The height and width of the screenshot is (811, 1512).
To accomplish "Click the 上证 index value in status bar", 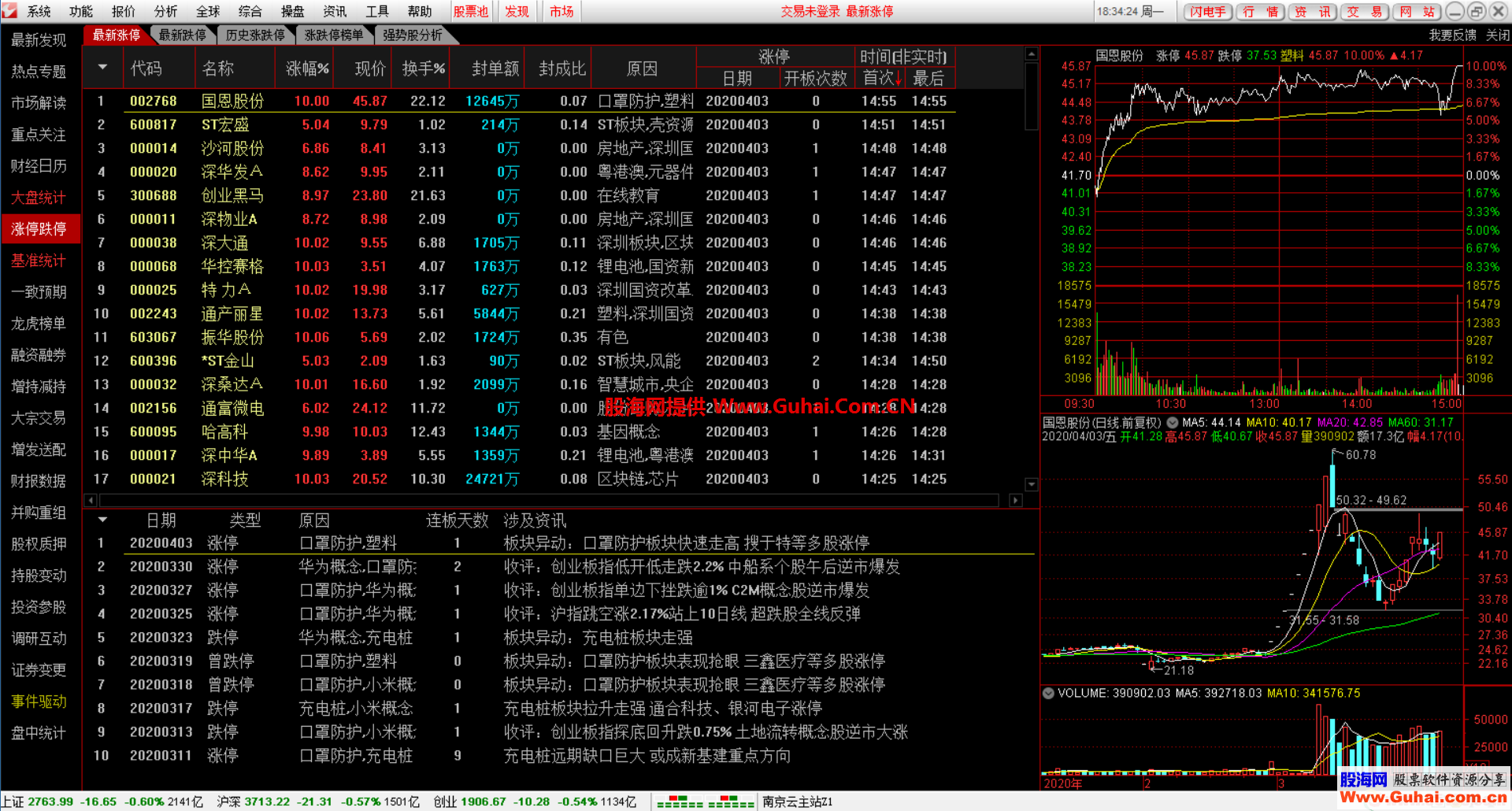I will point(50,802).
